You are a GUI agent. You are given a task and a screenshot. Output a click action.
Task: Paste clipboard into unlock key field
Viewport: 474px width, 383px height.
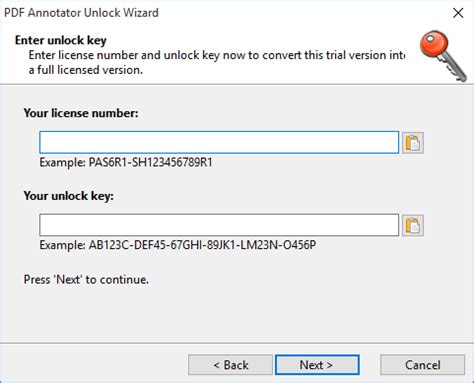(x=413, y=226)
